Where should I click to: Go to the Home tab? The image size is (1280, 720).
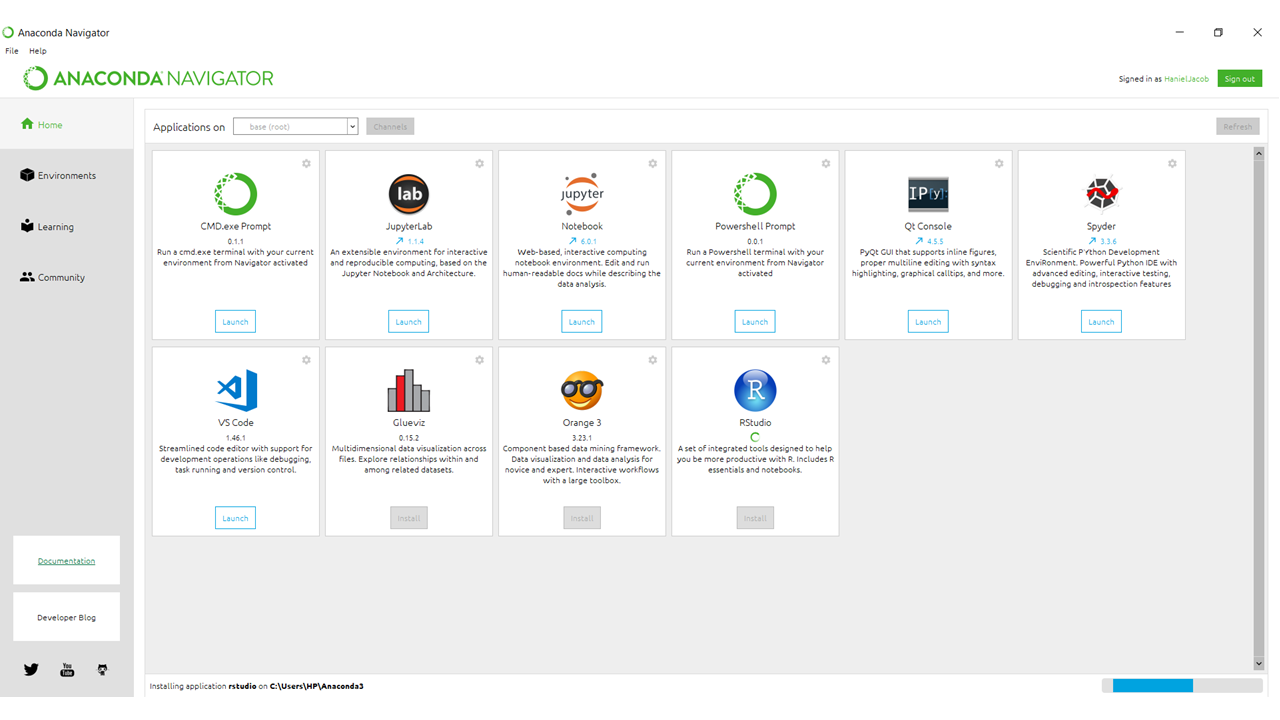[66, 125]
